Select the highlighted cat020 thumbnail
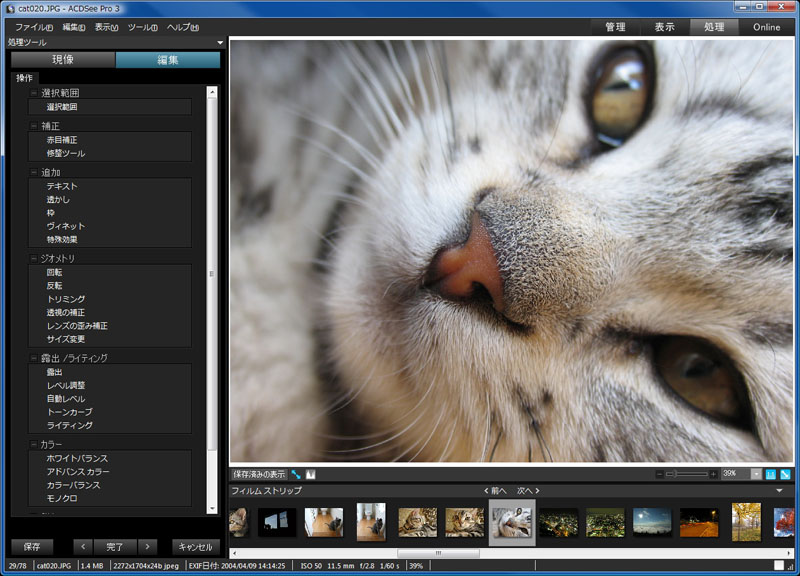The height and width of the screenshot is (576, 800). click(512, 522)
